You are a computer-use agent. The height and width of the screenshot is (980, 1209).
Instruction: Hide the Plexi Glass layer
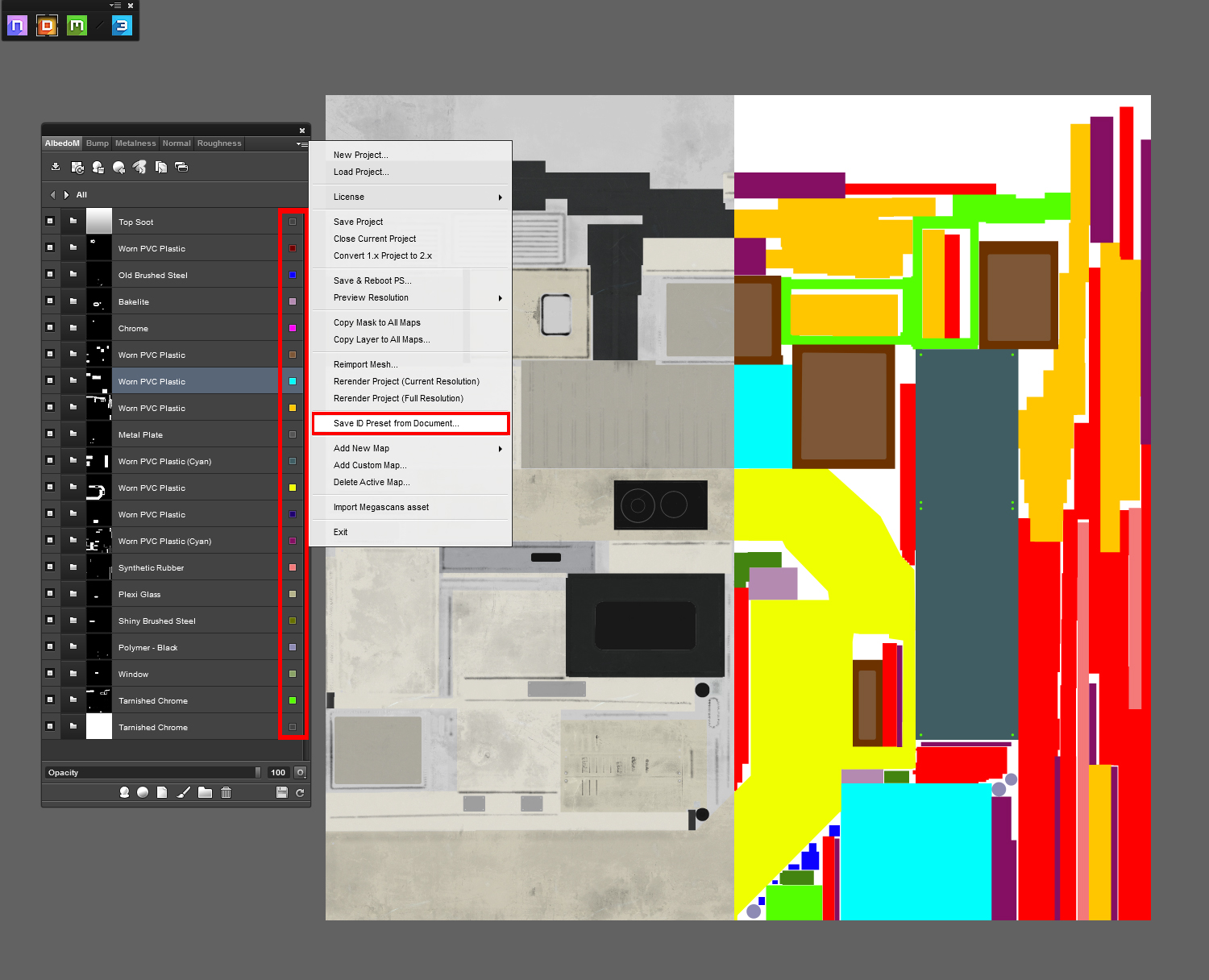coord(50,594)
